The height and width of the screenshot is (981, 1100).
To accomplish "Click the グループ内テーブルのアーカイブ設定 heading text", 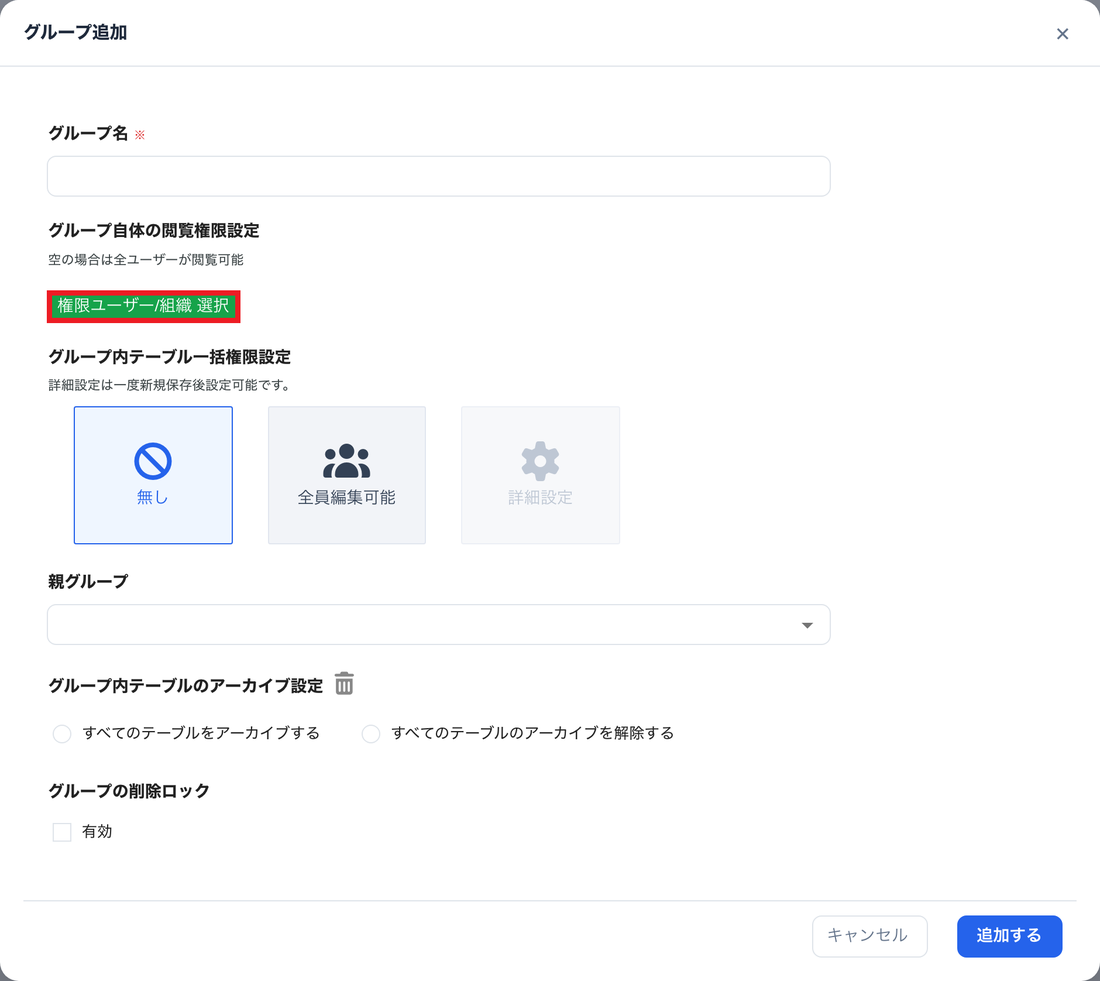I will (x=185, y=686).
